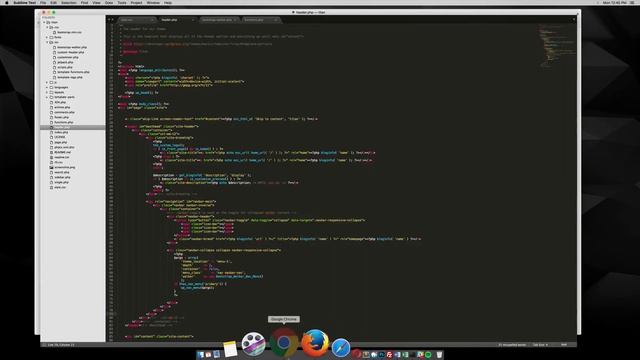Open template-tags.php in sidebar
Viewport: 640px width, 360px height.
(x=70, y=77)
